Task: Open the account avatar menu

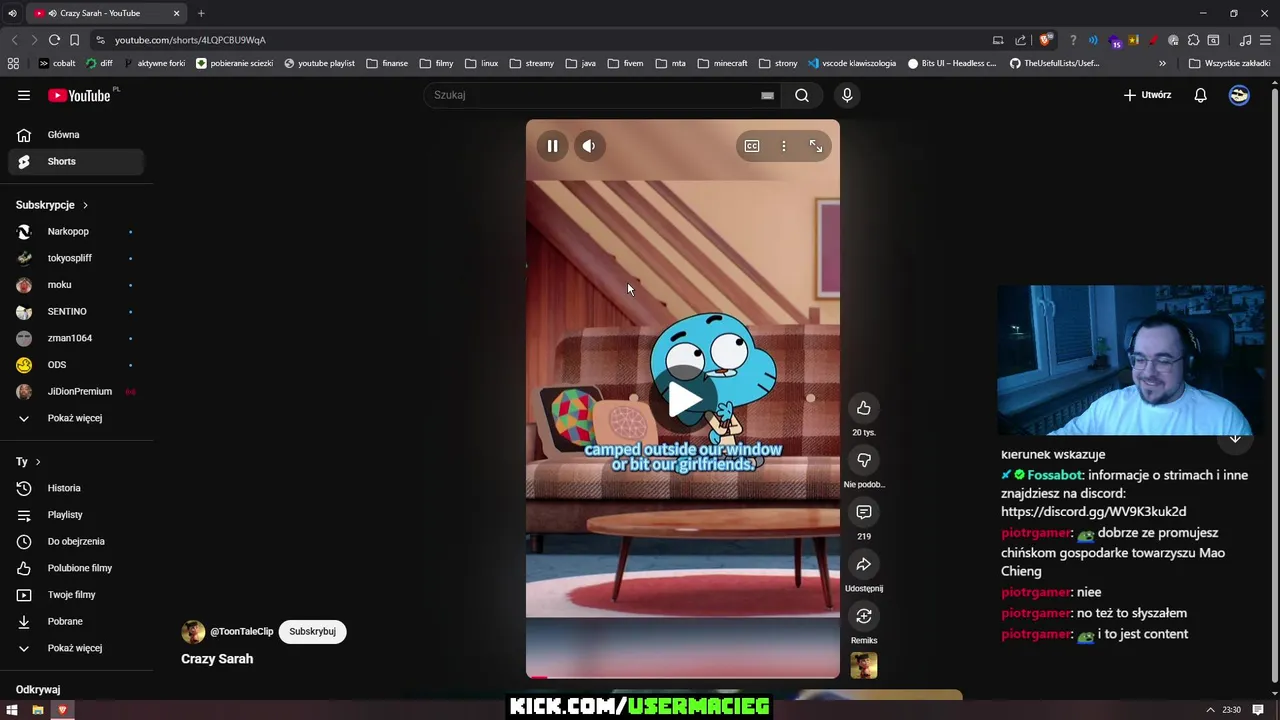Action: (x=1239, y=95)
